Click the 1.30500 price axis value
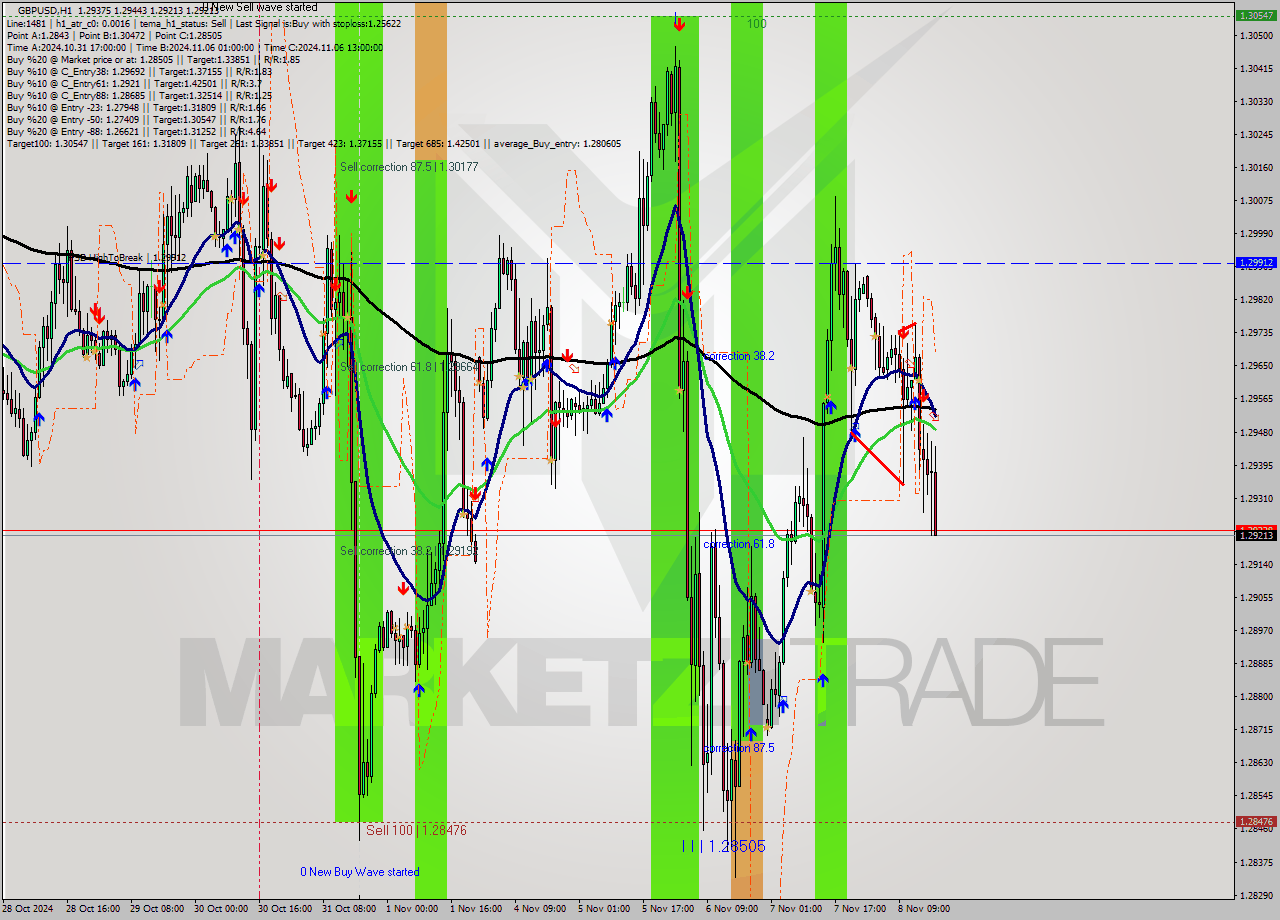This screenshot has height=920, width=1280. tap(1256, 35)
